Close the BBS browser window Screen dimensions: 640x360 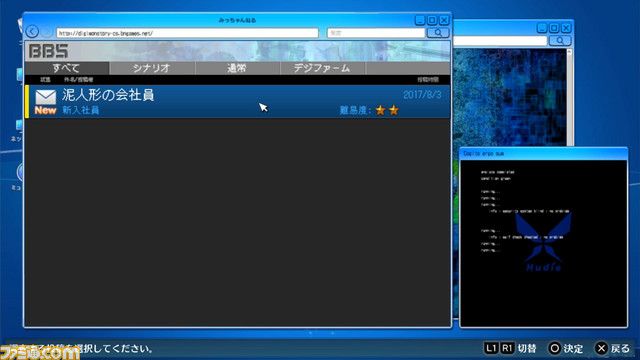444,20
